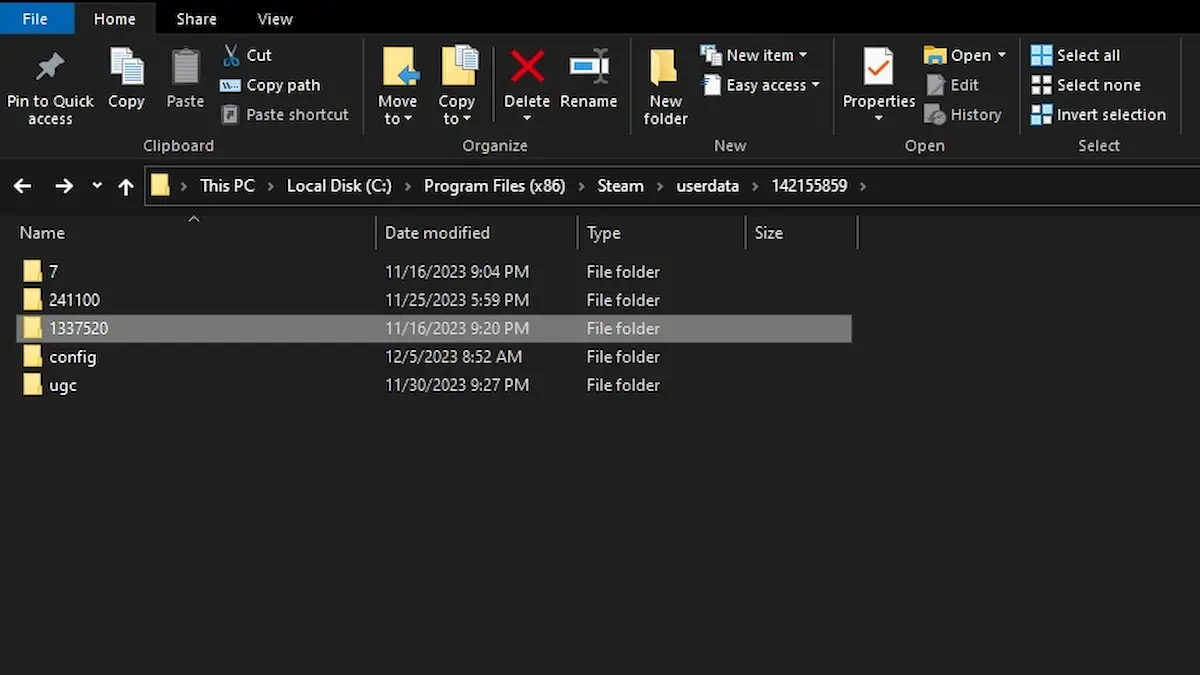Click the Pin to Quick access icon
The image size is (1200, 675).
pos(49,67)
